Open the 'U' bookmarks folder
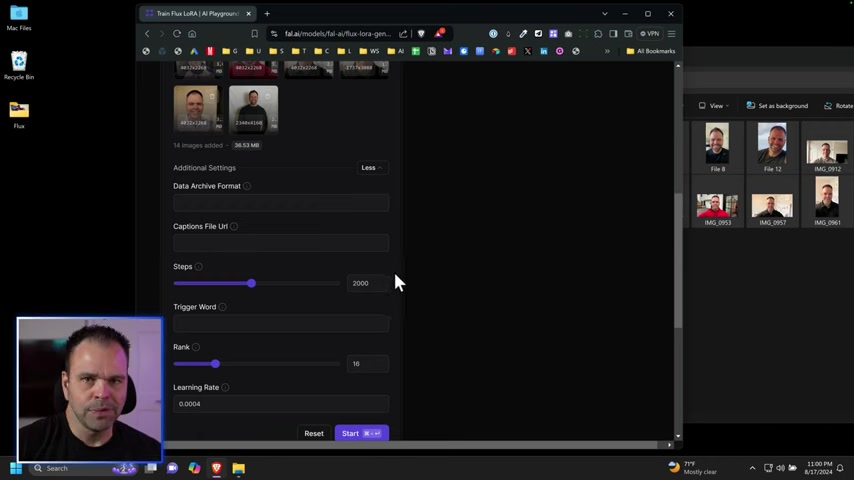Screen dimensions: 854x480 [x=253, y=51]
